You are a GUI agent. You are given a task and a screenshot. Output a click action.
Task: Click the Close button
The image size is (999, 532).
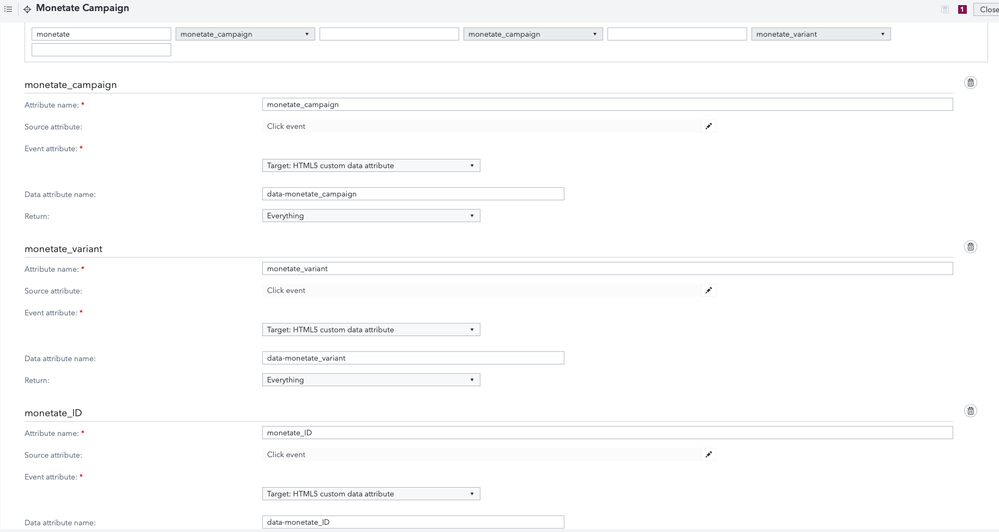988,9
